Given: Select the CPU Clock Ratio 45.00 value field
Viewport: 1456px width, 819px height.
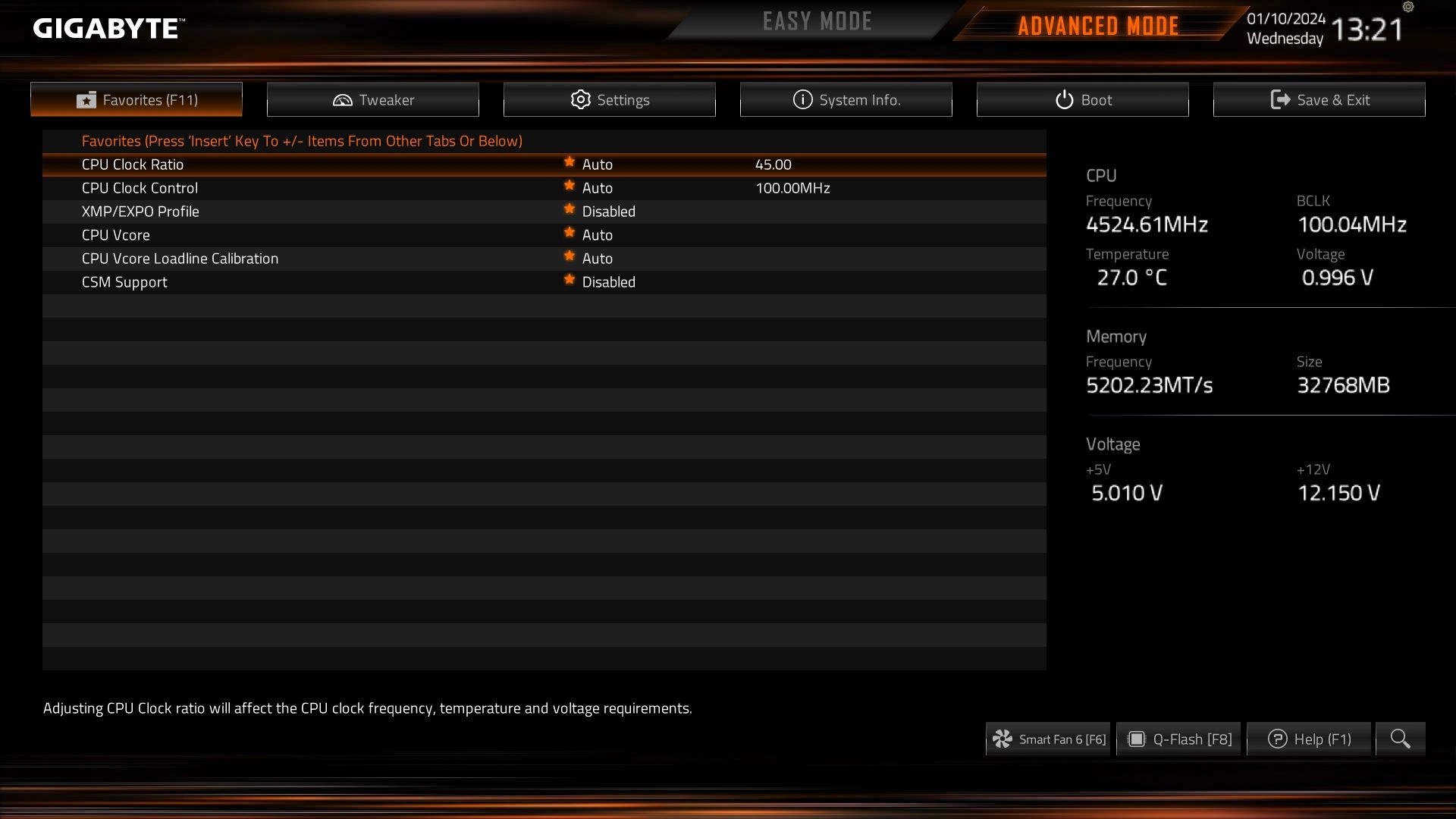Looking at the screenshot, I should [x=773, y=165].
